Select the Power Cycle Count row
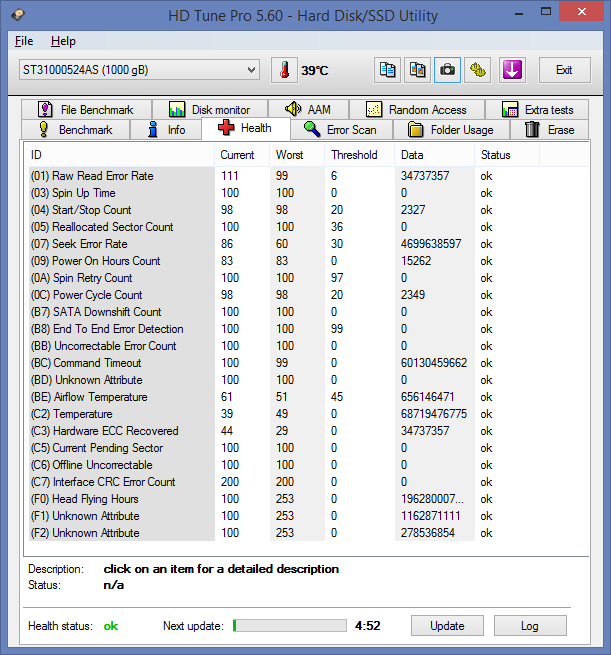611x655 pixels. [x=284, y=295]
